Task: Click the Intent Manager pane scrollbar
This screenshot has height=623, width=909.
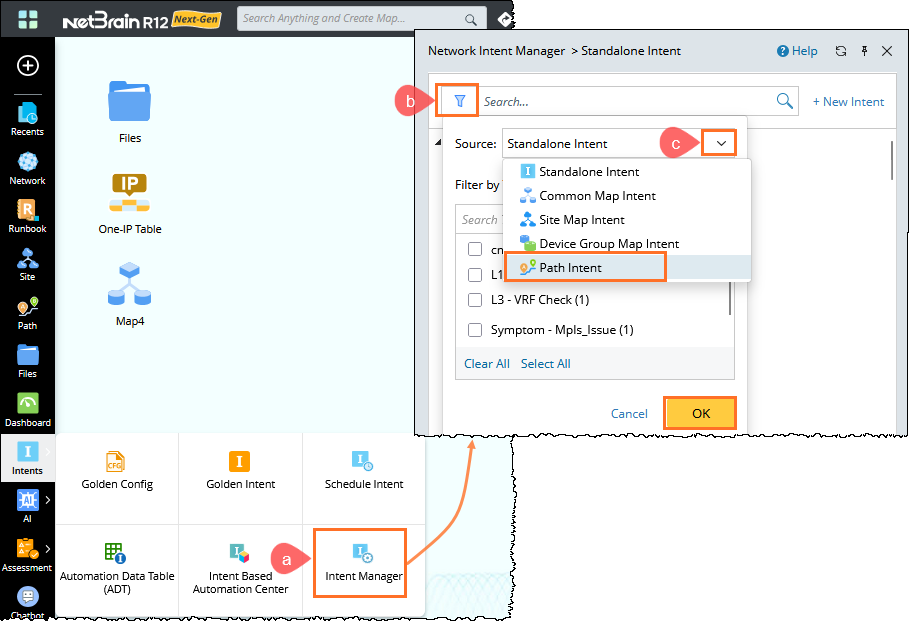Action: coord(892,161)
